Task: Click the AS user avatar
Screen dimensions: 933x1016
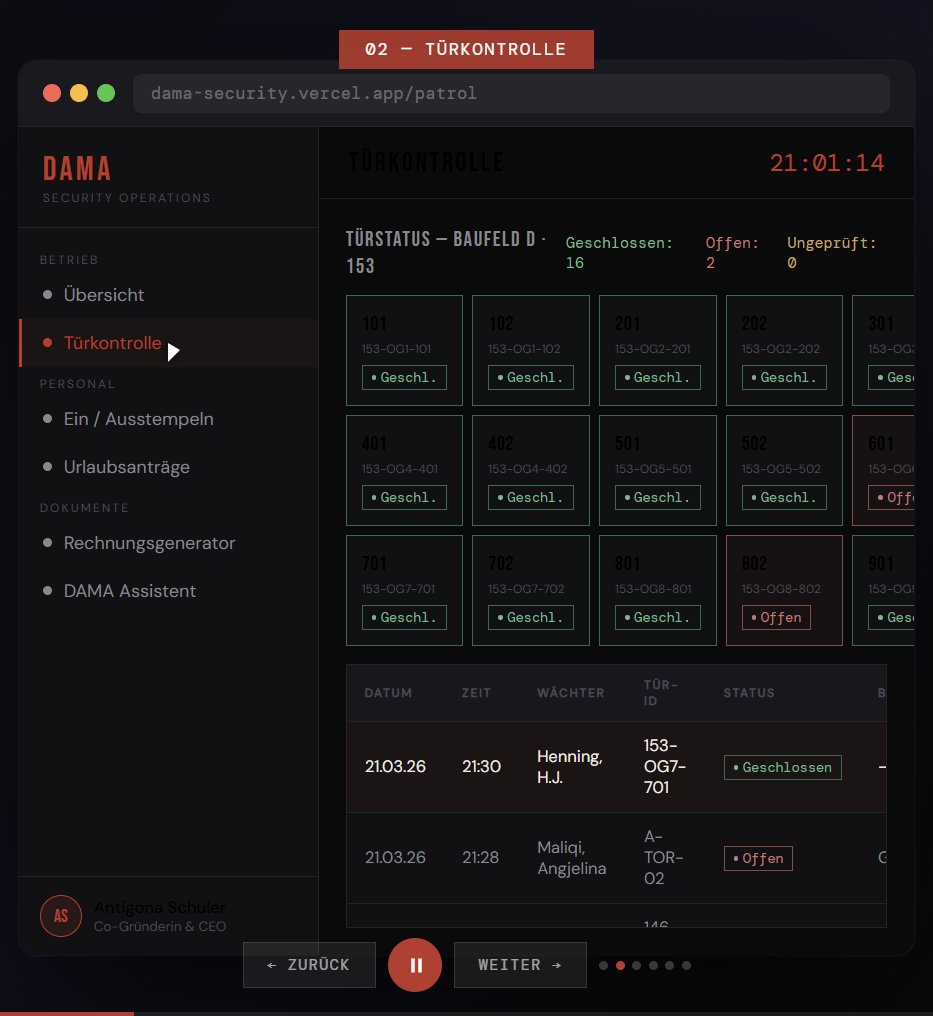Action: 61,916
